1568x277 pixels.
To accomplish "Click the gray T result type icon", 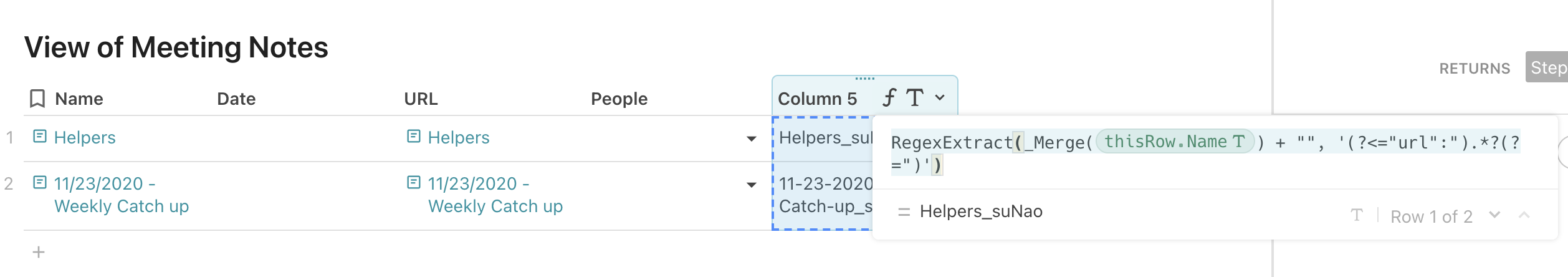I will (1356, 216).
